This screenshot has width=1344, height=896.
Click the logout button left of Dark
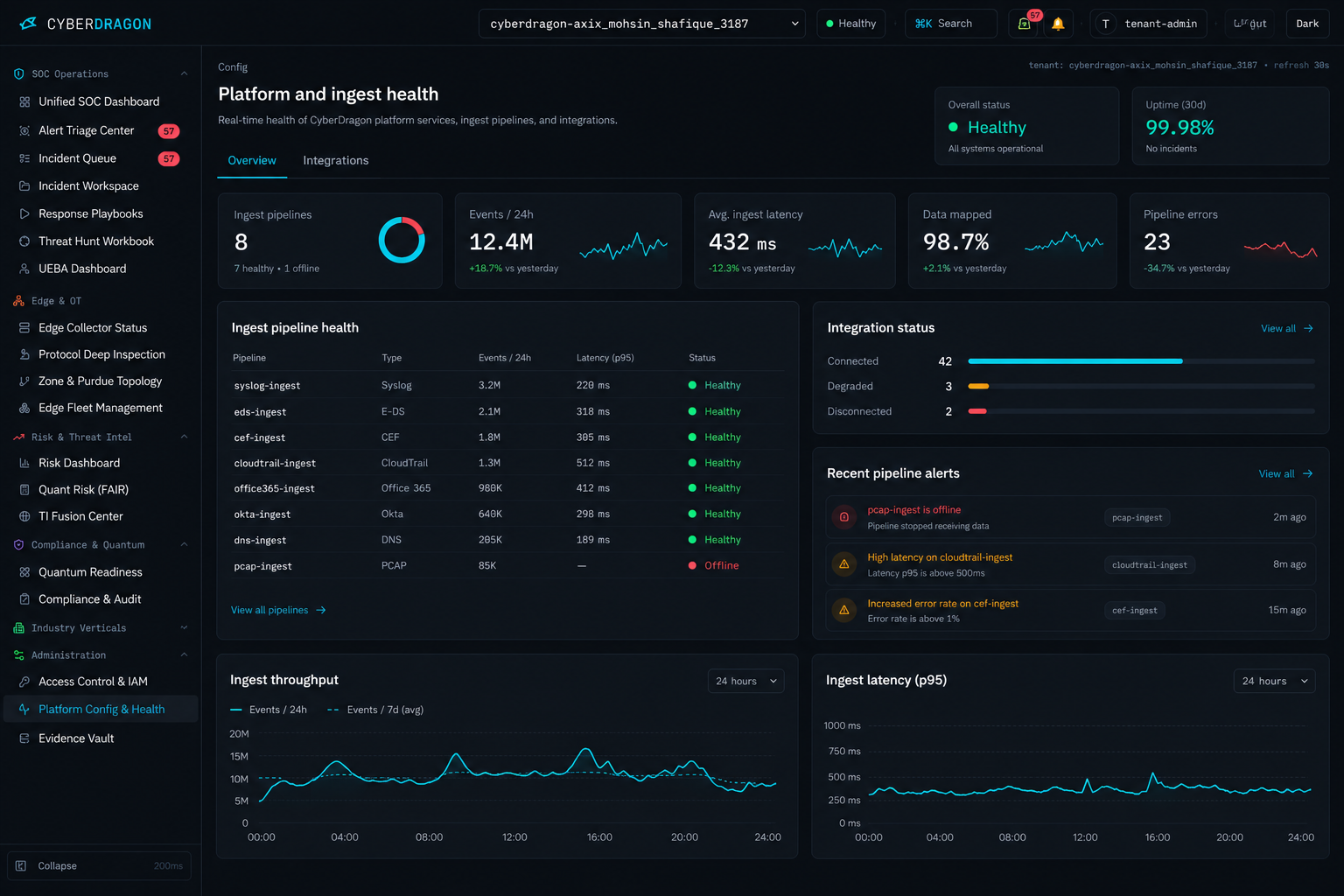(1250, 24)
